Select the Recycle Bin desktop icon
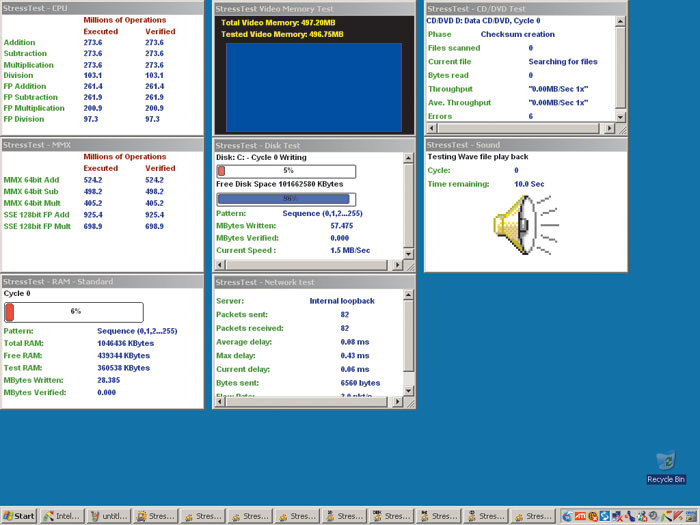Viewport: 700px width, 525px height. (666, 467)
